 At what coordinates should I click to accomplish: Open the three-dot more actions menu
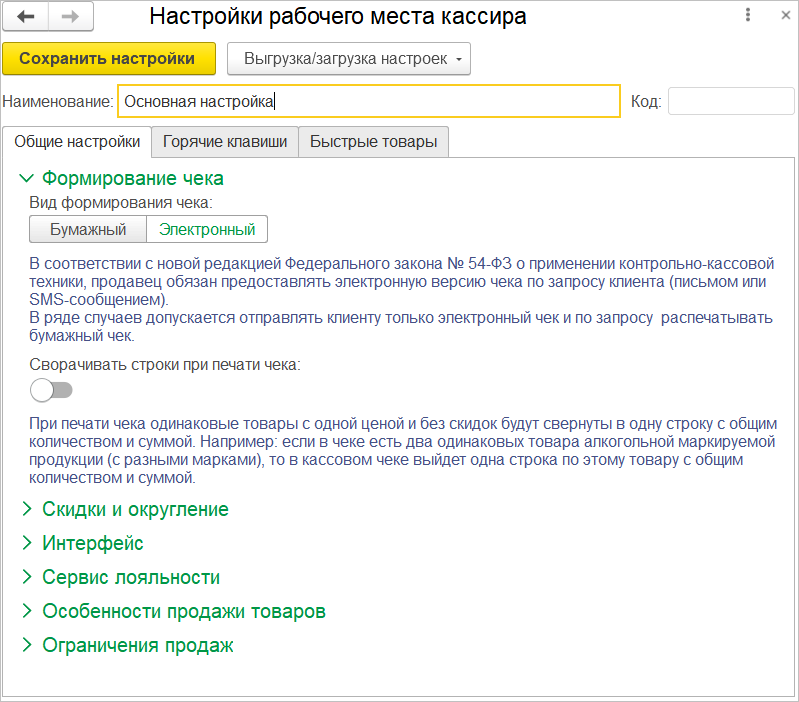point(748,15)
